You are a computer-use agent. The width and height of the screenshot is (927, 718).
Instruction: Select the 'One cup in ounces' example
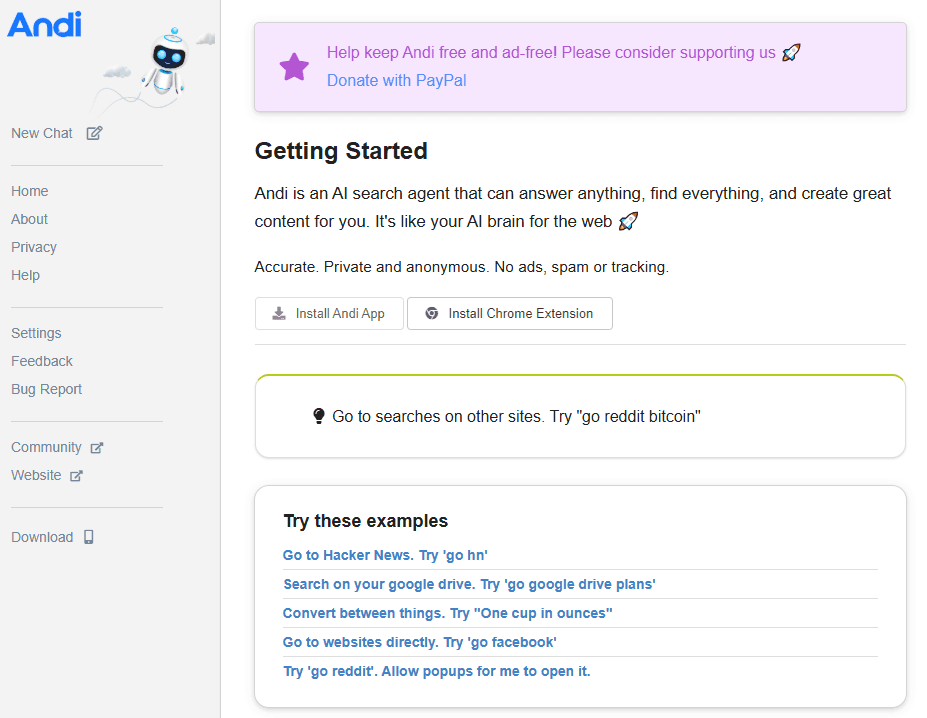(x=447, y=613)
